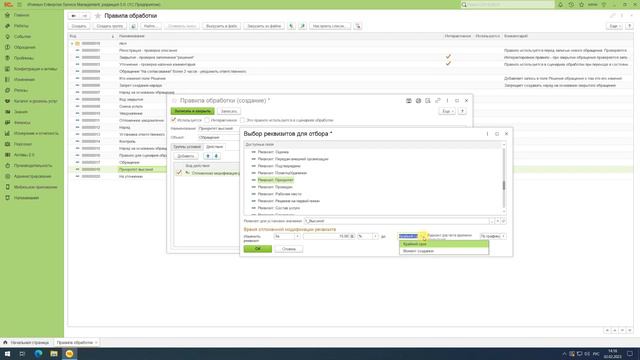Open the Еще dropdown in main list toolbar
Screen dimensions: 640x360
(614, 26)
